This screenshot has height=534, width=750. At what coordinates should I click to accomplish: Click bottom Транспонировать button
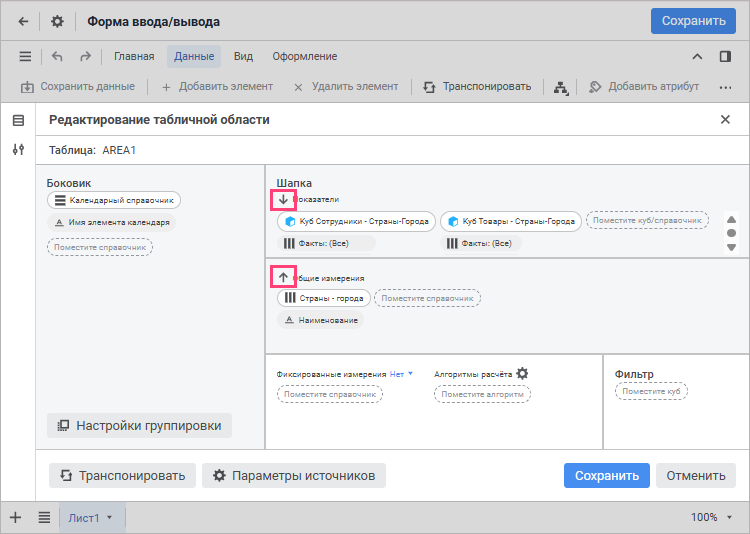(122, 476)
